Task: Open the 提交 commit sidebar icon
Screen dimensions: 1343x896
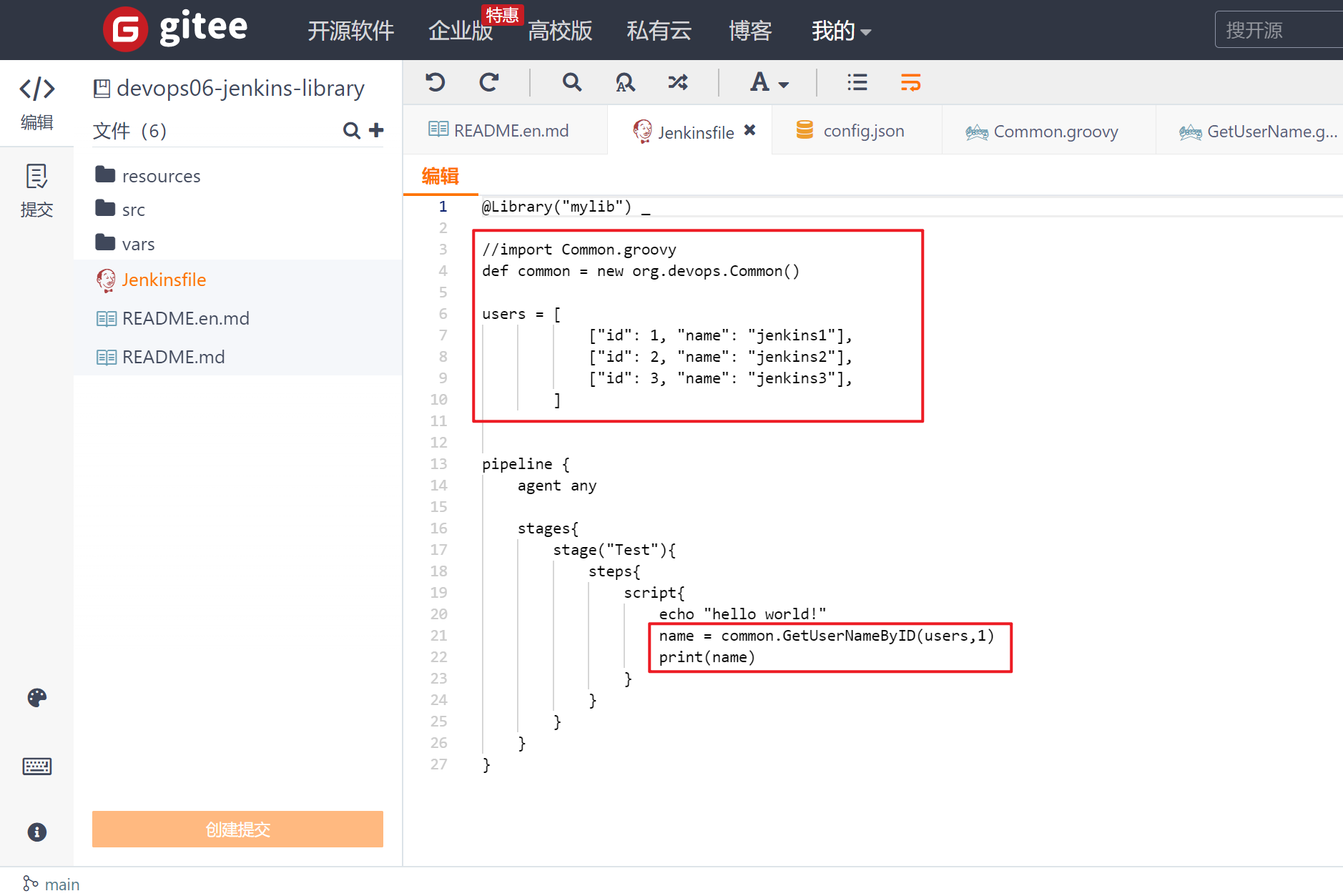Action: pyautogui.click(x=36, y=191)
